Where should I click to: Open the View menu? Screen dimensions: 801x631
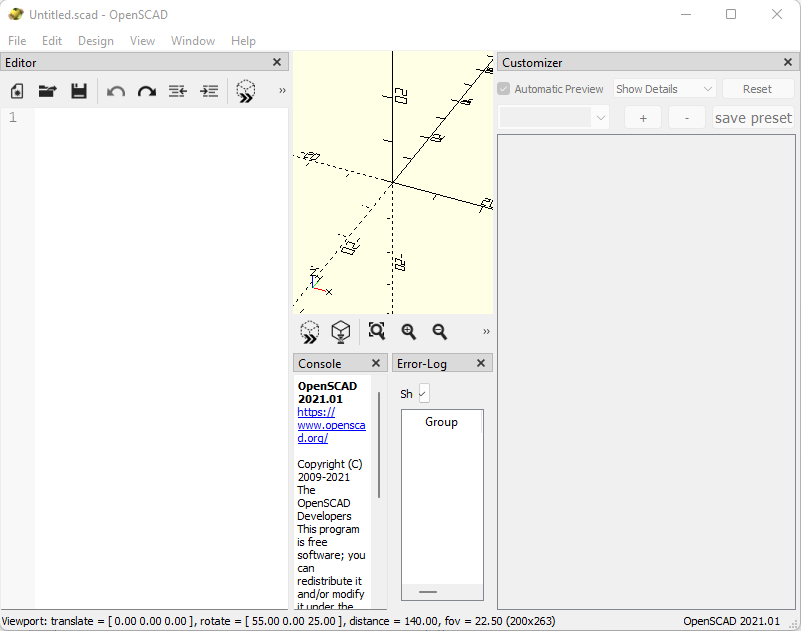coord(143,41)
